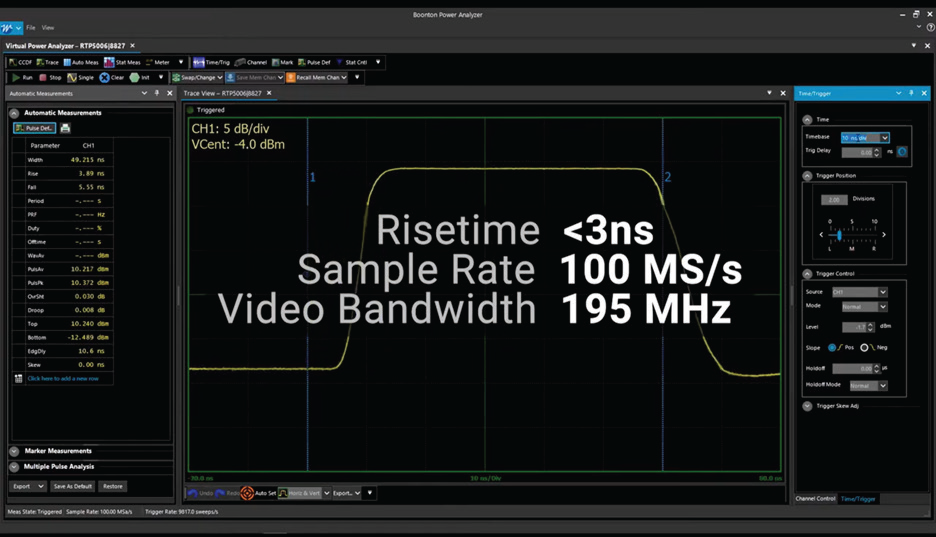Trigger a Single sweep capture
Screen dimensions: 936x537
point(72,77)
